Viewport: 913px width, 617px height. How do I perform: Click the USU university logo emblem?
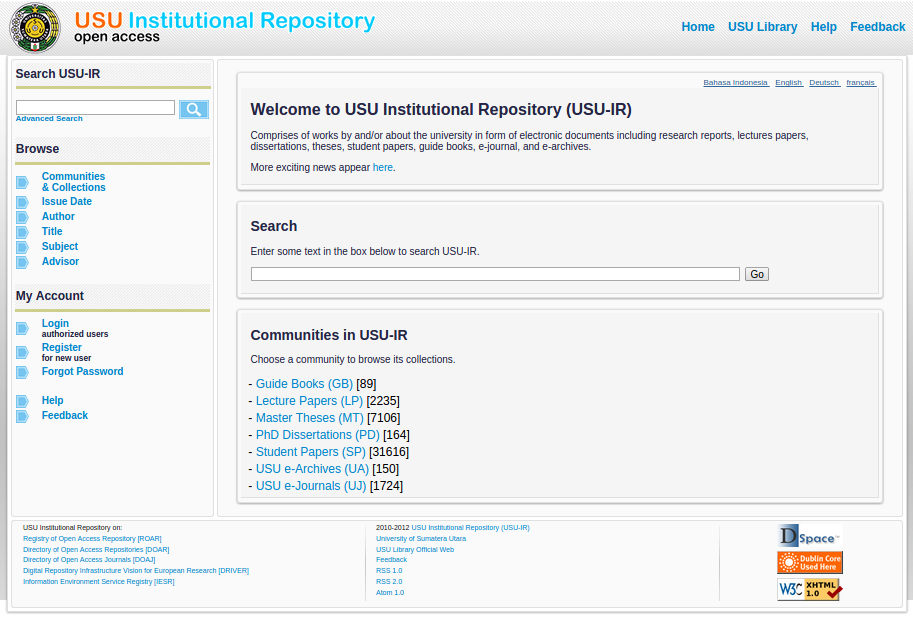[36, 28]
